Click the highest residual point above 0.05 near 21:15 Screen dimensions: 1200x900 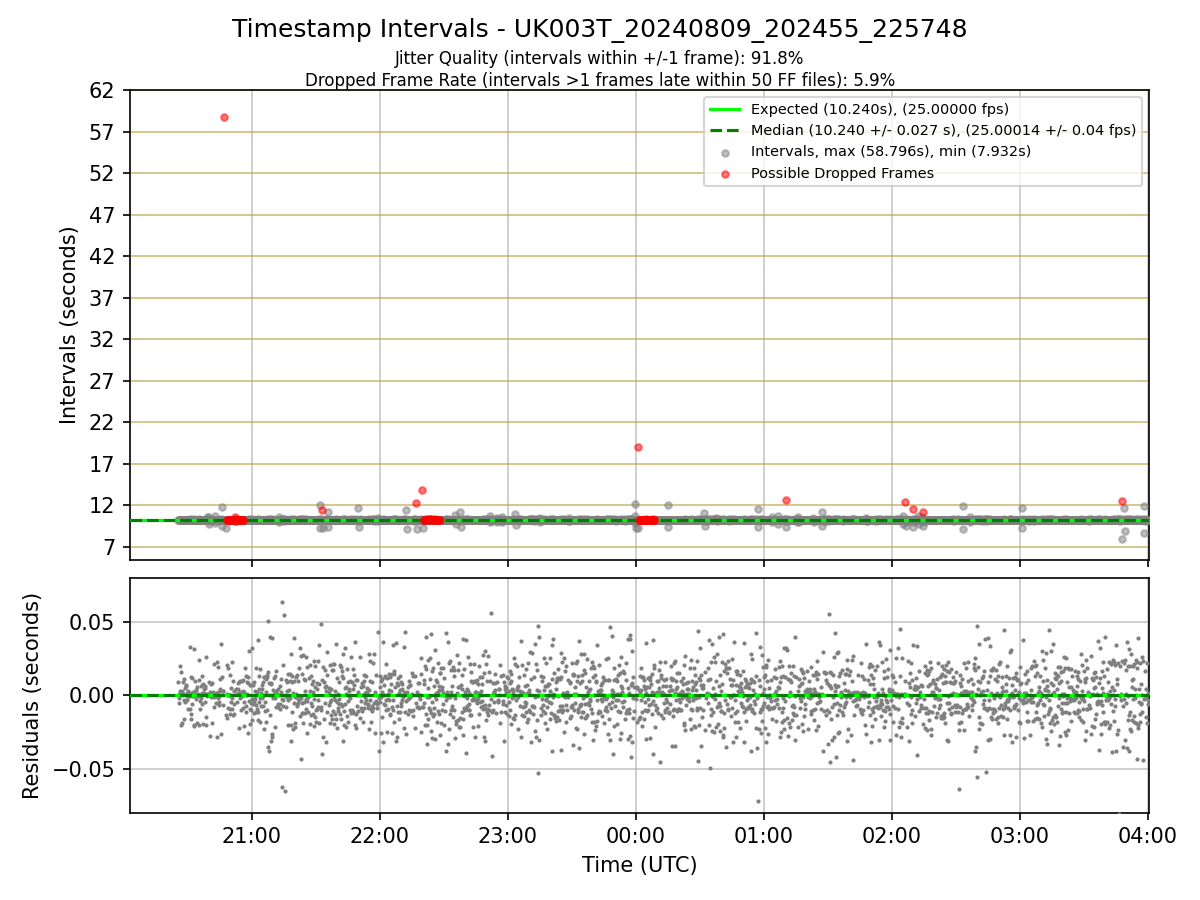(x=282, y=602)
